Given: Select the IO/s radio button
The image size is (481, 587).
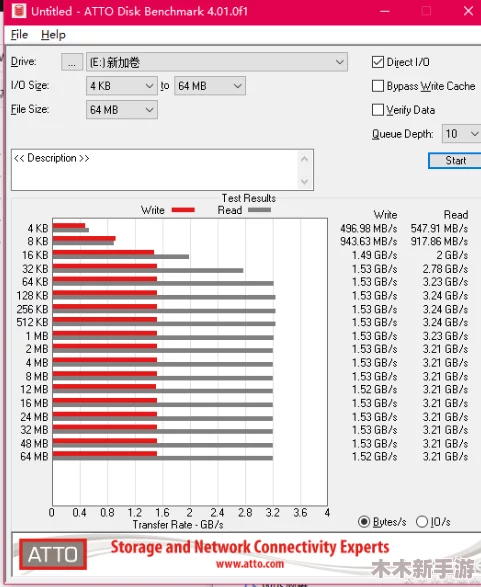Looking at the screenshot, I should tap(422, 521).
